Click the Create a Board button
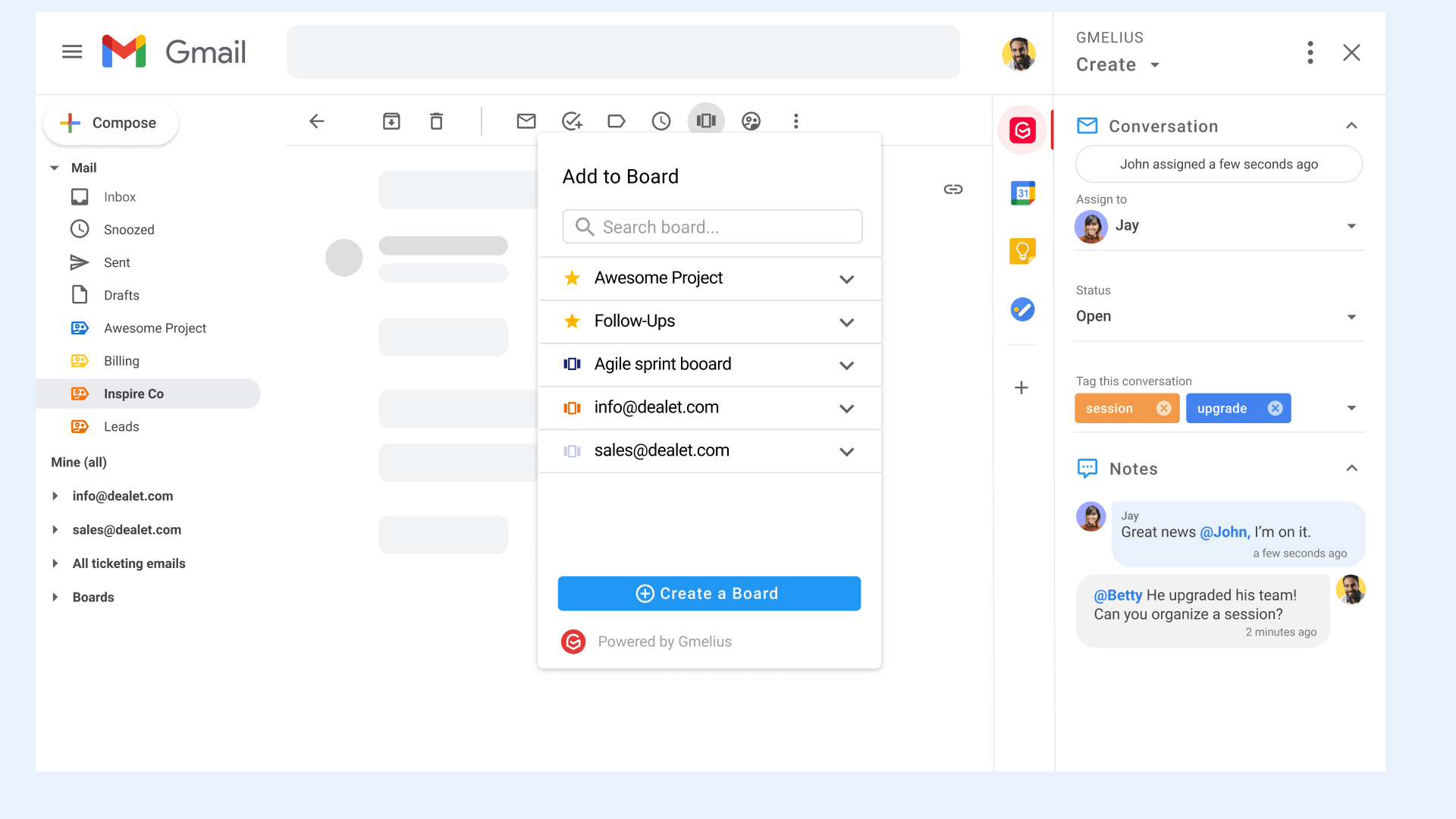Screen dimensions: 1456x819 (709, 594)
